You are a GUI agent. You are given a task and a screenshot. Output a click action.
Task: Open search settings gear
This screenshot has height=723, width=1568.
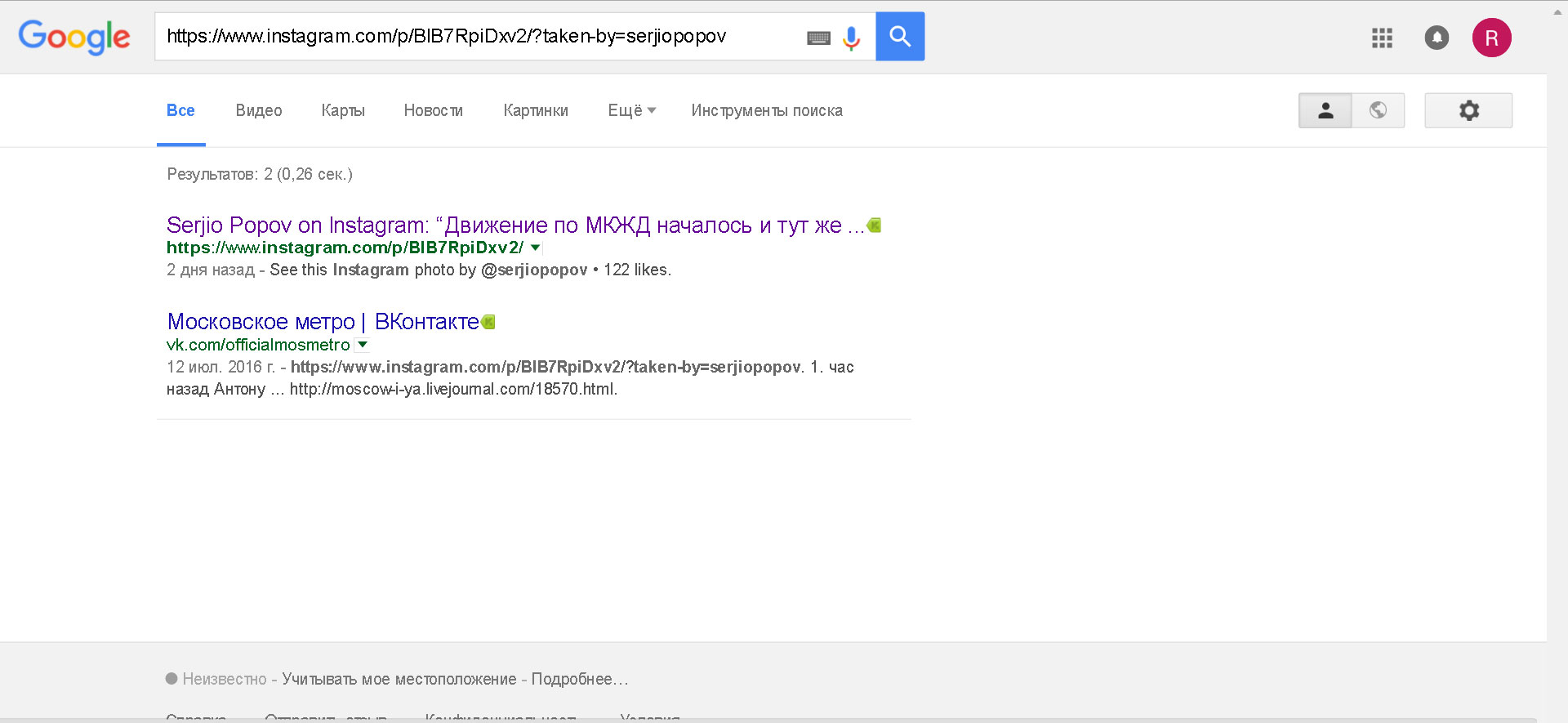point(1468,110)
